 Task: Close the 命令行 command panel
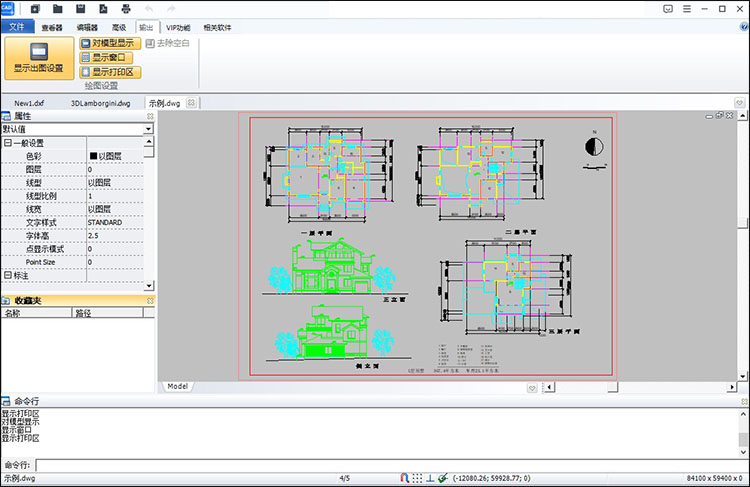click(x=744, y=401)
